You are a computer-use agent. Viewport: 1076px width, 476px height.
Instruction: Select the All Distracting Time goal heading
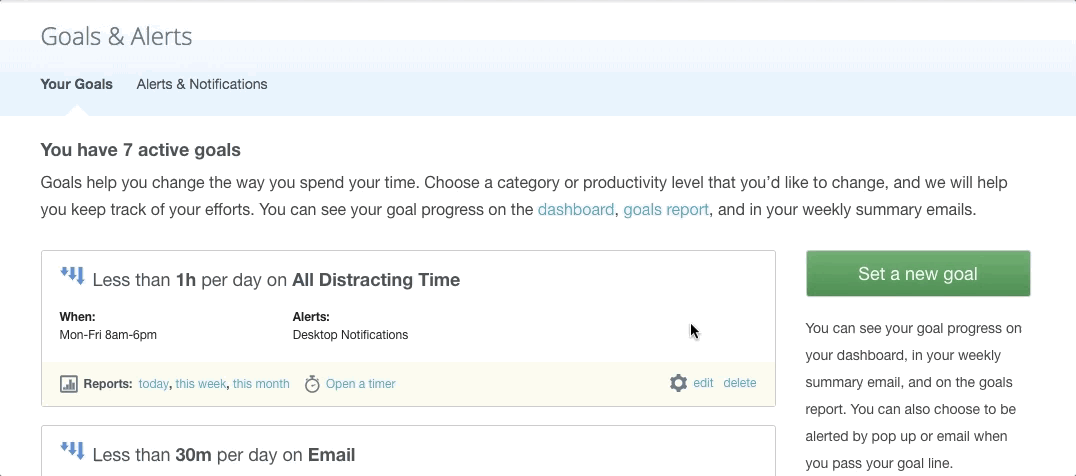coord(276,280)
